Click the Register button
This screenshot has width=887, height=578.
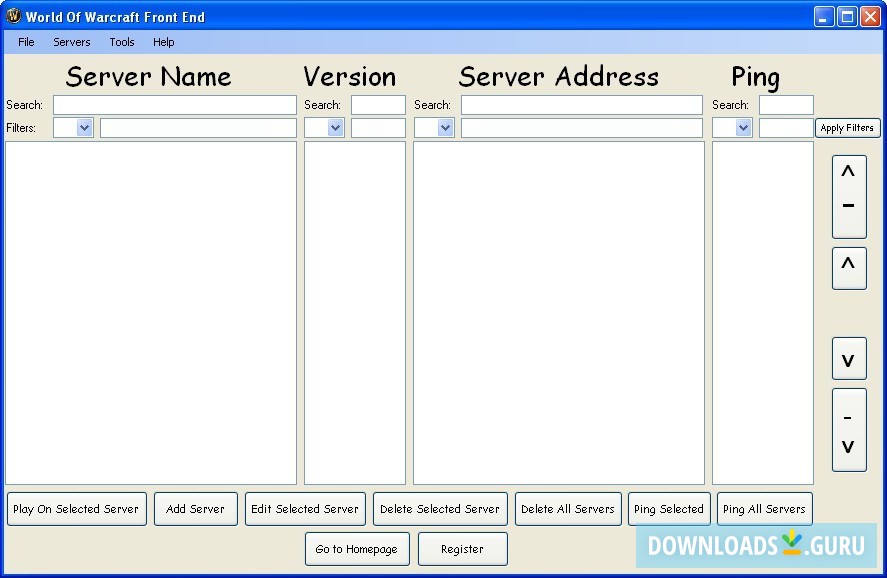pyautogui.click(x=463, y=549)
